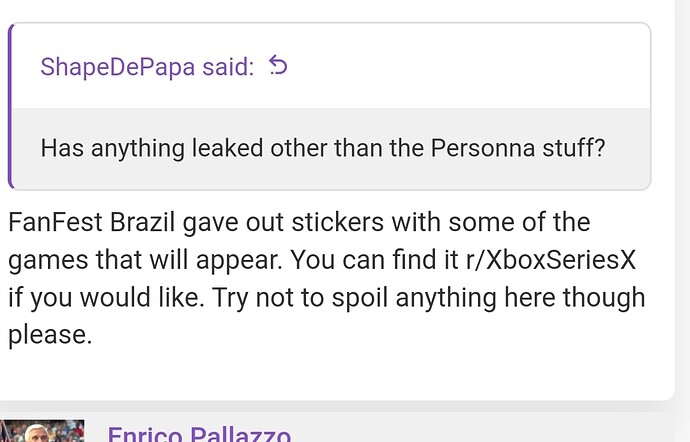Click the gray page margin right of the post
Screen dimensions: 690x442
[683, 198]
